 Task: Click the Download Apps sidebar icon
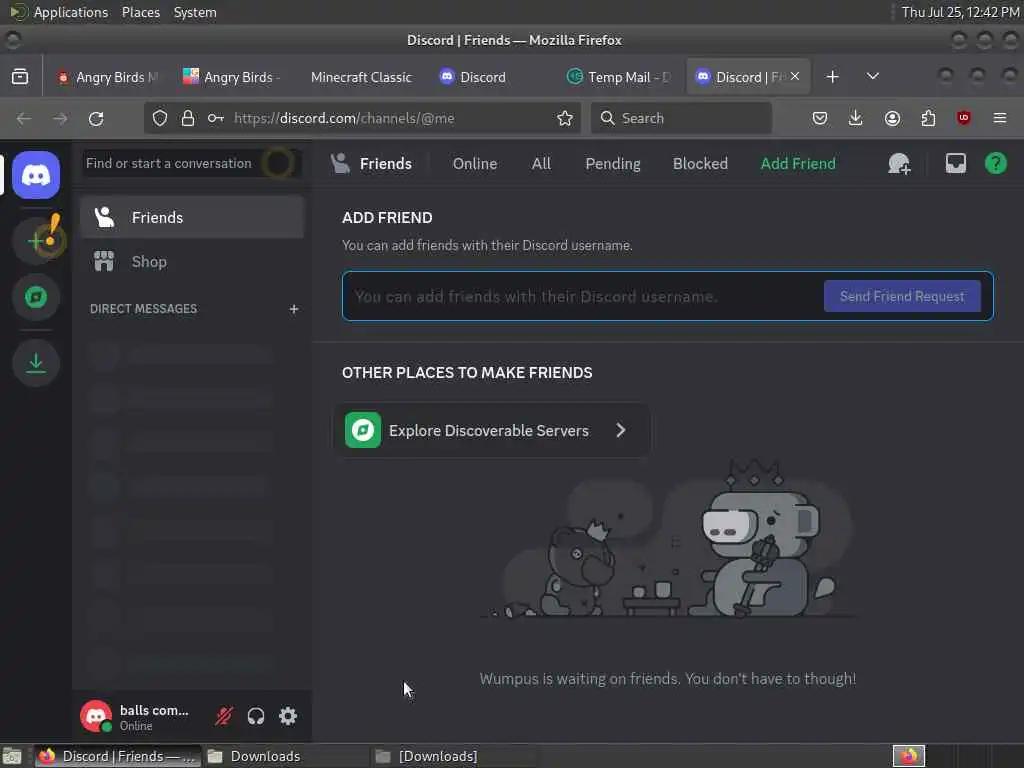click(36, 363)
